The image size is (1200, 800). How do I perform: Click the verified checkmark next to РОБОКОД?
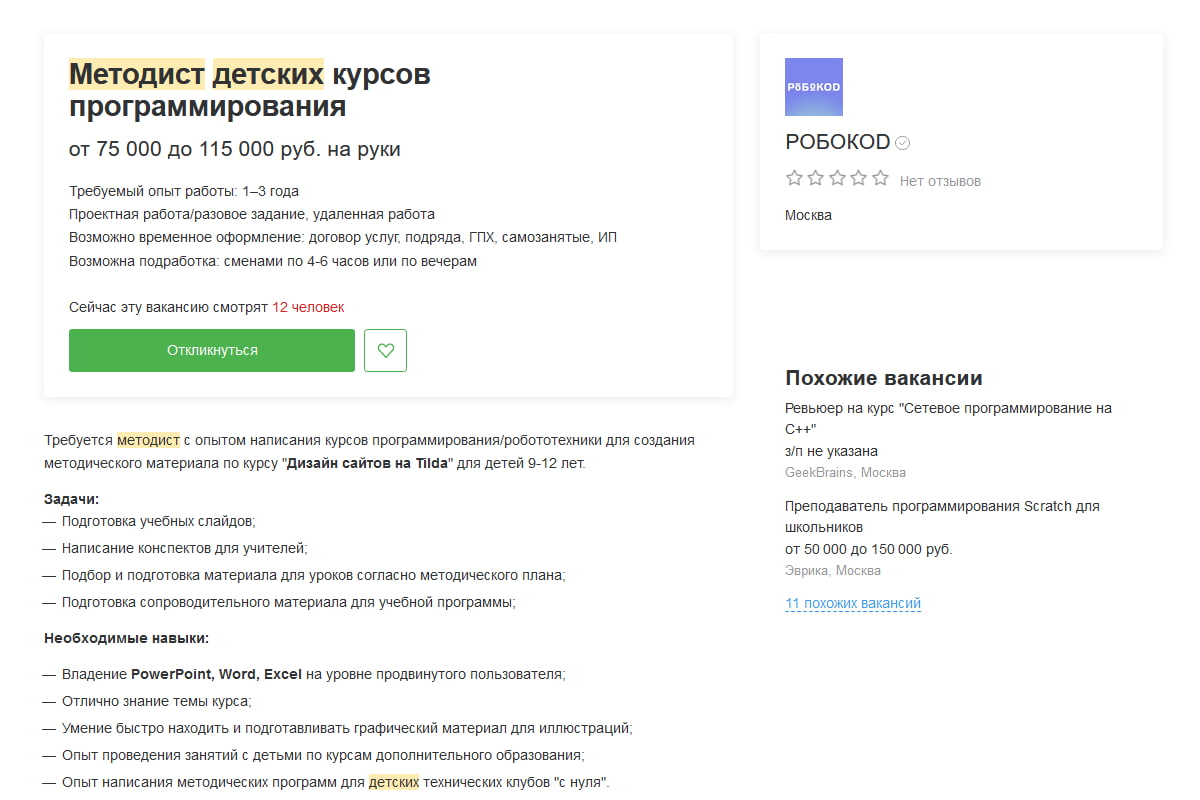point(902,142)
